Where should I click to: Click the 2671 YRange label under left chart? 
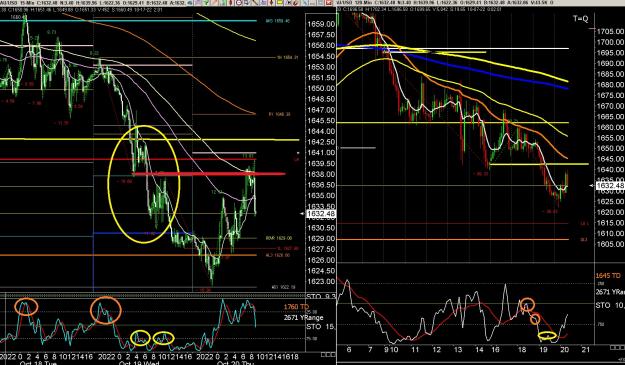(x=303, y=318)
